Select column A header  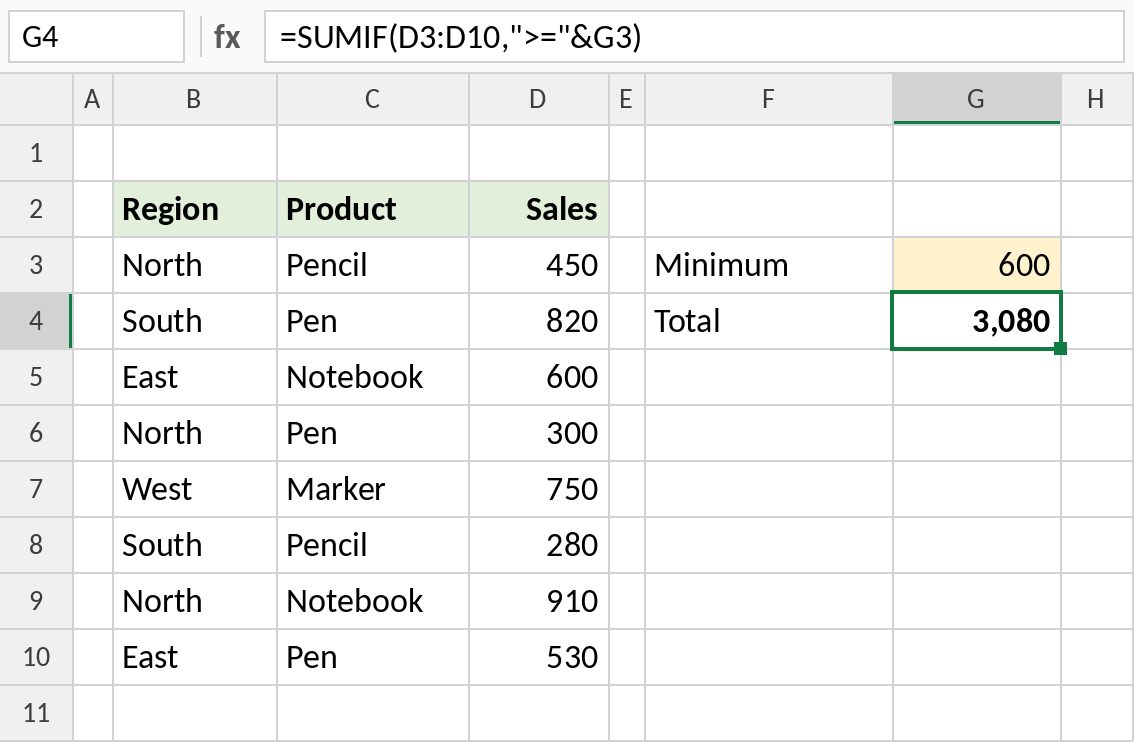[x=93, y=99]
